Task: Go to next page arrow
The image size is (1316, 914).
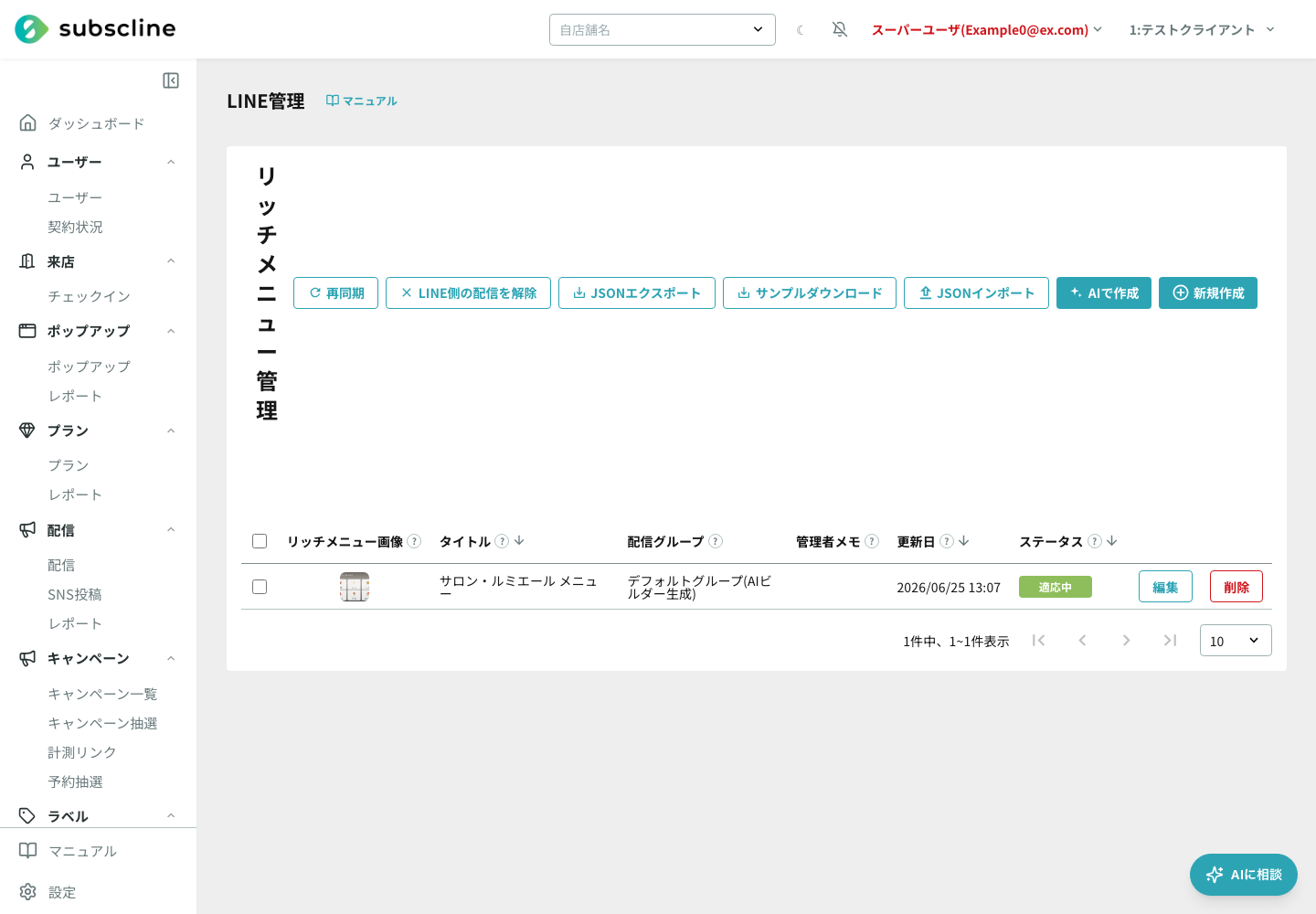Action: [x=1126, y=641]
